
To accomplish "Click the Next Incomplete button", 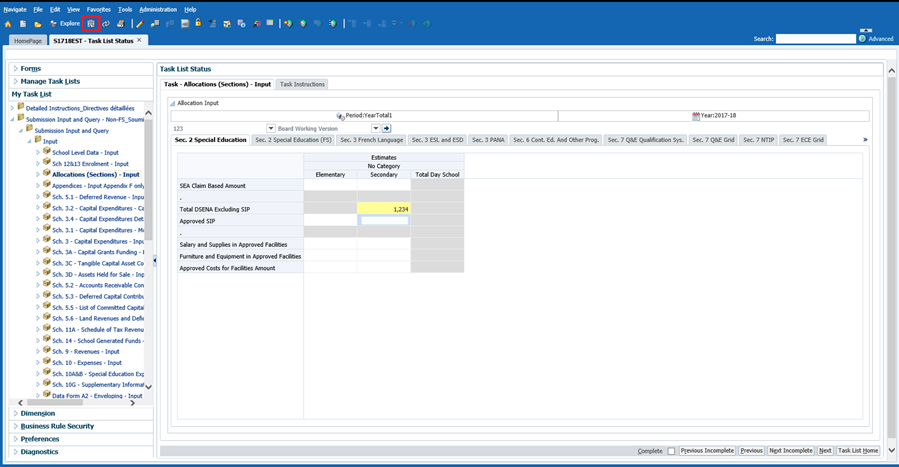I will click(790, 451).
